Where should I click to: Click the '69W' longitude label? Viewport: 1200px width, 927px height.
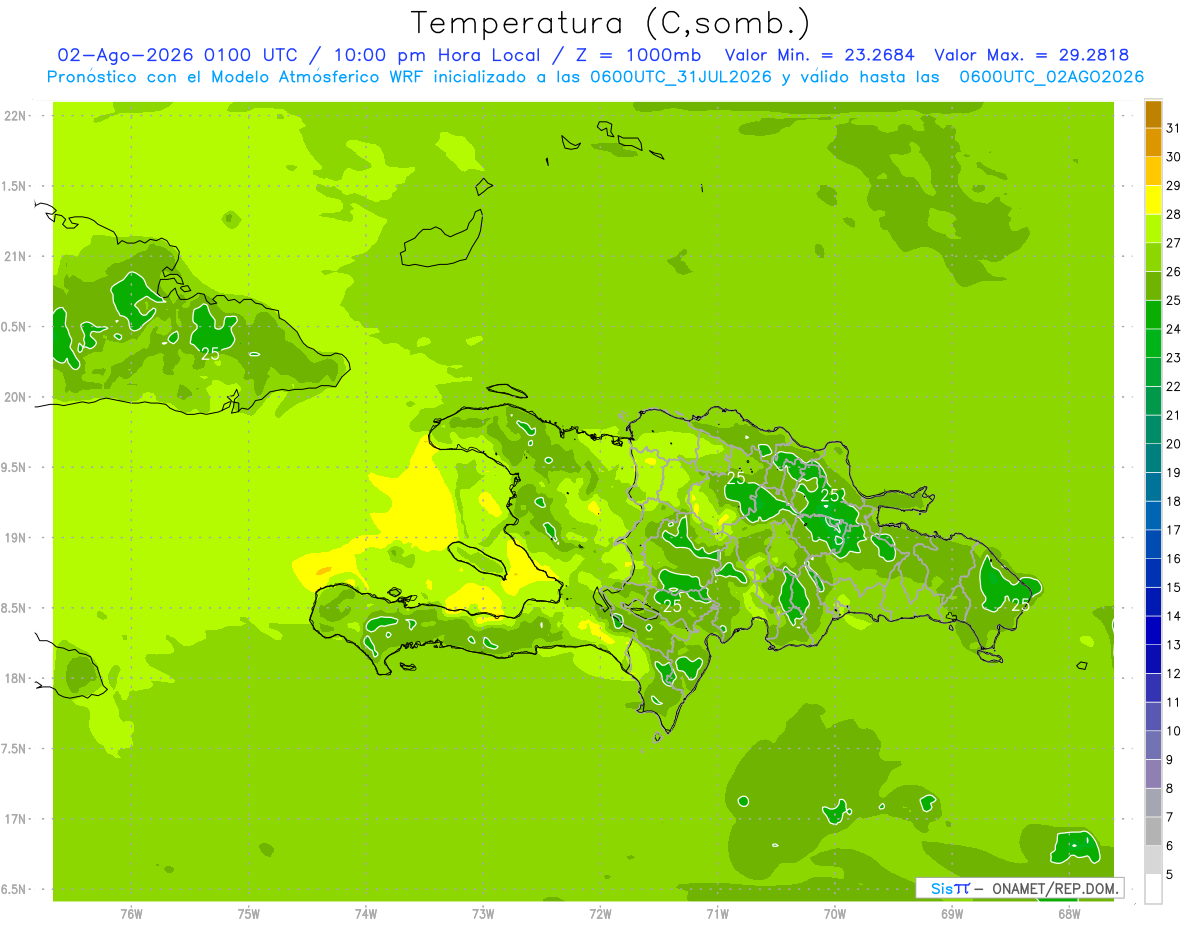point(952,914)
